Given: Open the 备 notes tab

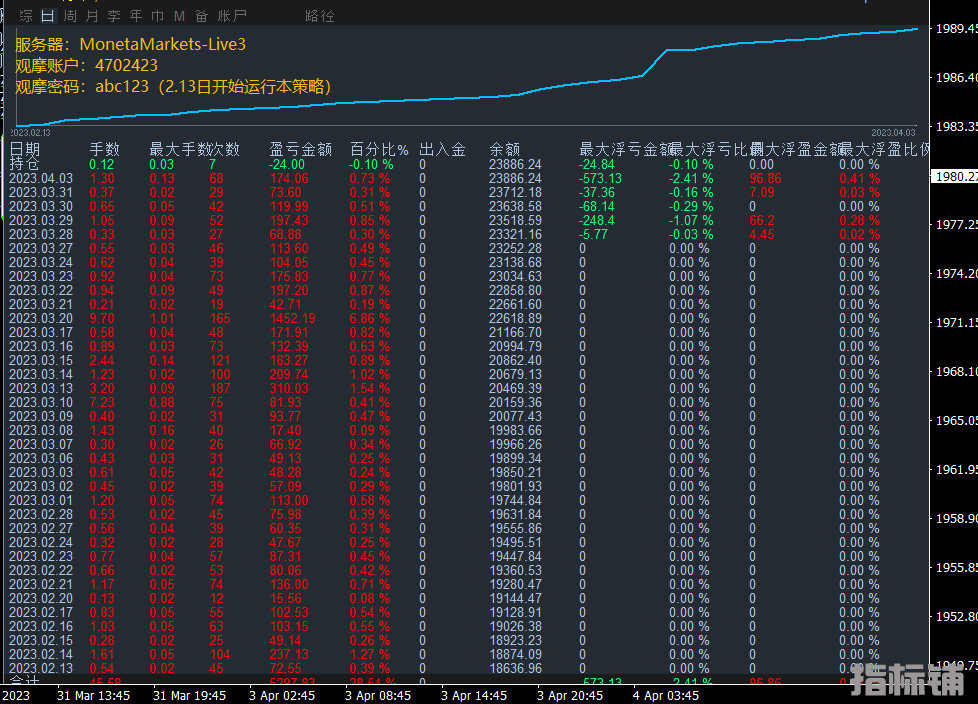Looking at the screenshot, I should pyautogui.click(x=201, y=16).
